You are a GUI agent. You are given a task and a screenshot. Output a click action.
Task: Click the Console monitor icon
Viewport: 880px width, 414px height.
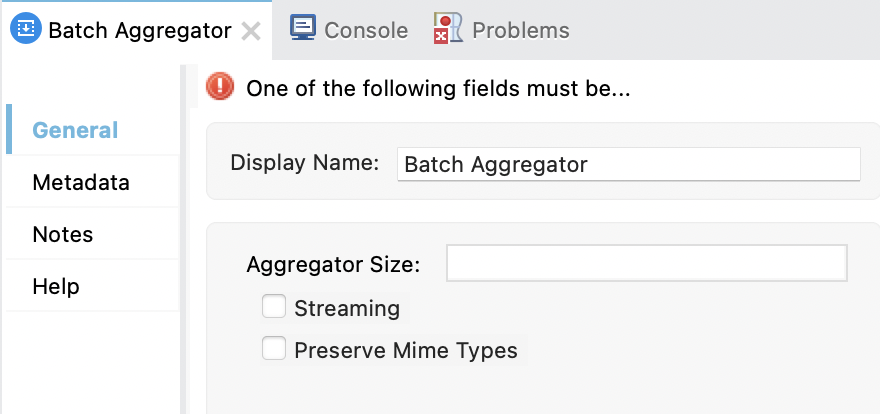(303, 28)
